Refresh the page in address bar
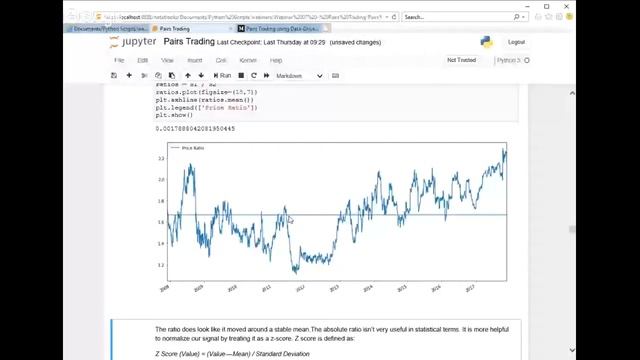 pos(394,17)
